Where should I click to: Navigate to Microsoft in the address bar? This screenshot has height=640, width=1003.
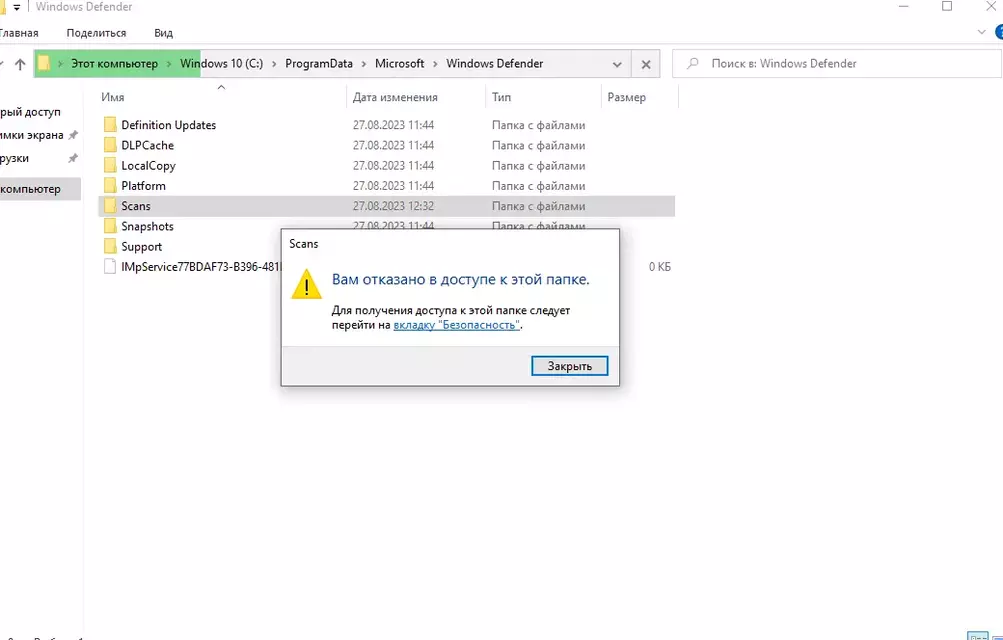tap(399, 63)
